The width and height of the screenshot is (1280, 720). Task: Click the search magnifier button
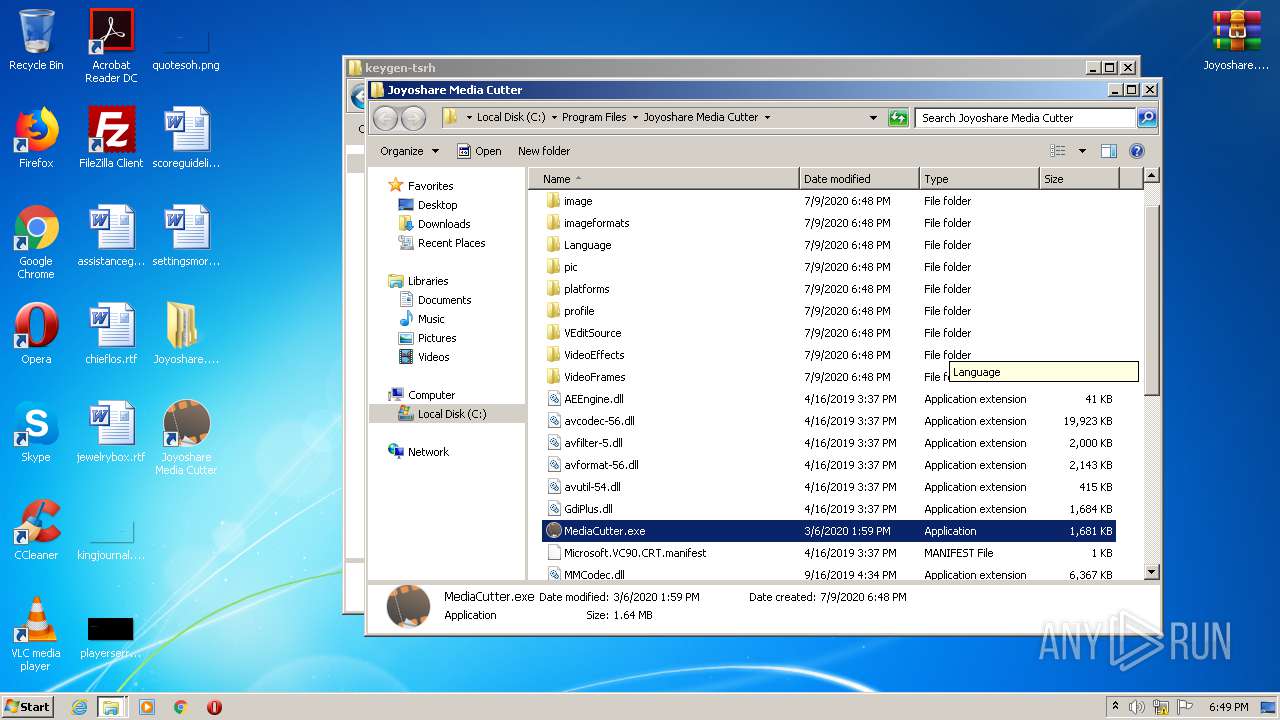tap(1147, 118)
